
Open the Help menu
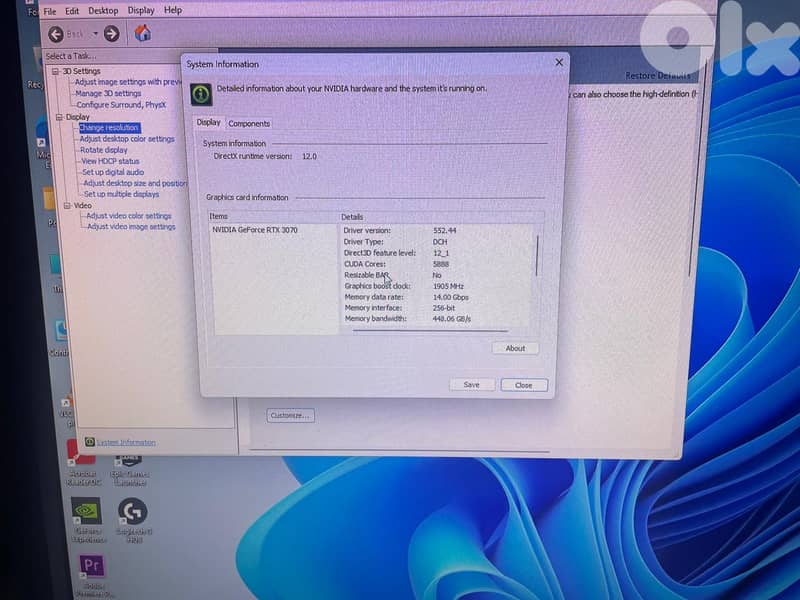(x=173, y=10)
